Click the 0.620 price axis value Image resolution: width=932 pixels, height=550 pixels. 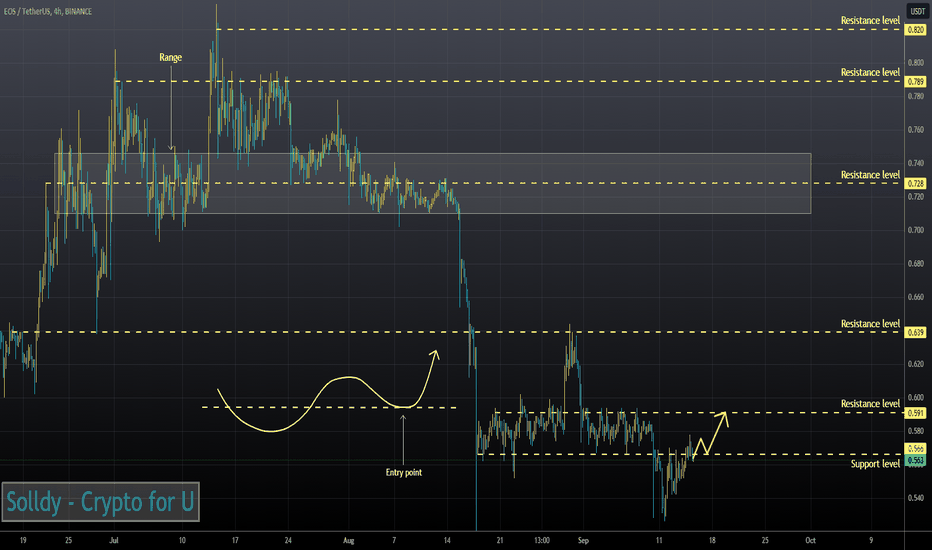coord(916,364)
